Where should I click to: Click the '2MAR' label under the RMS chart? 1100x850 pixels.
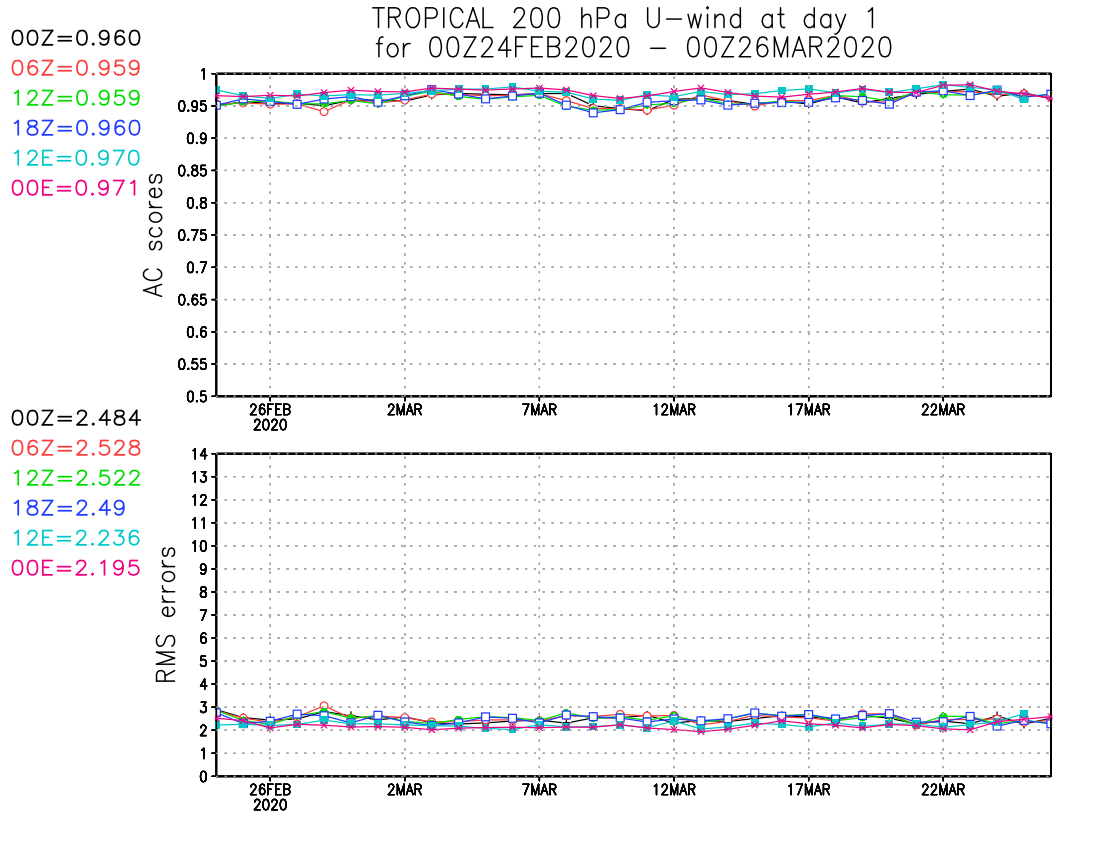pyautogui.click(x=405, y=790)
